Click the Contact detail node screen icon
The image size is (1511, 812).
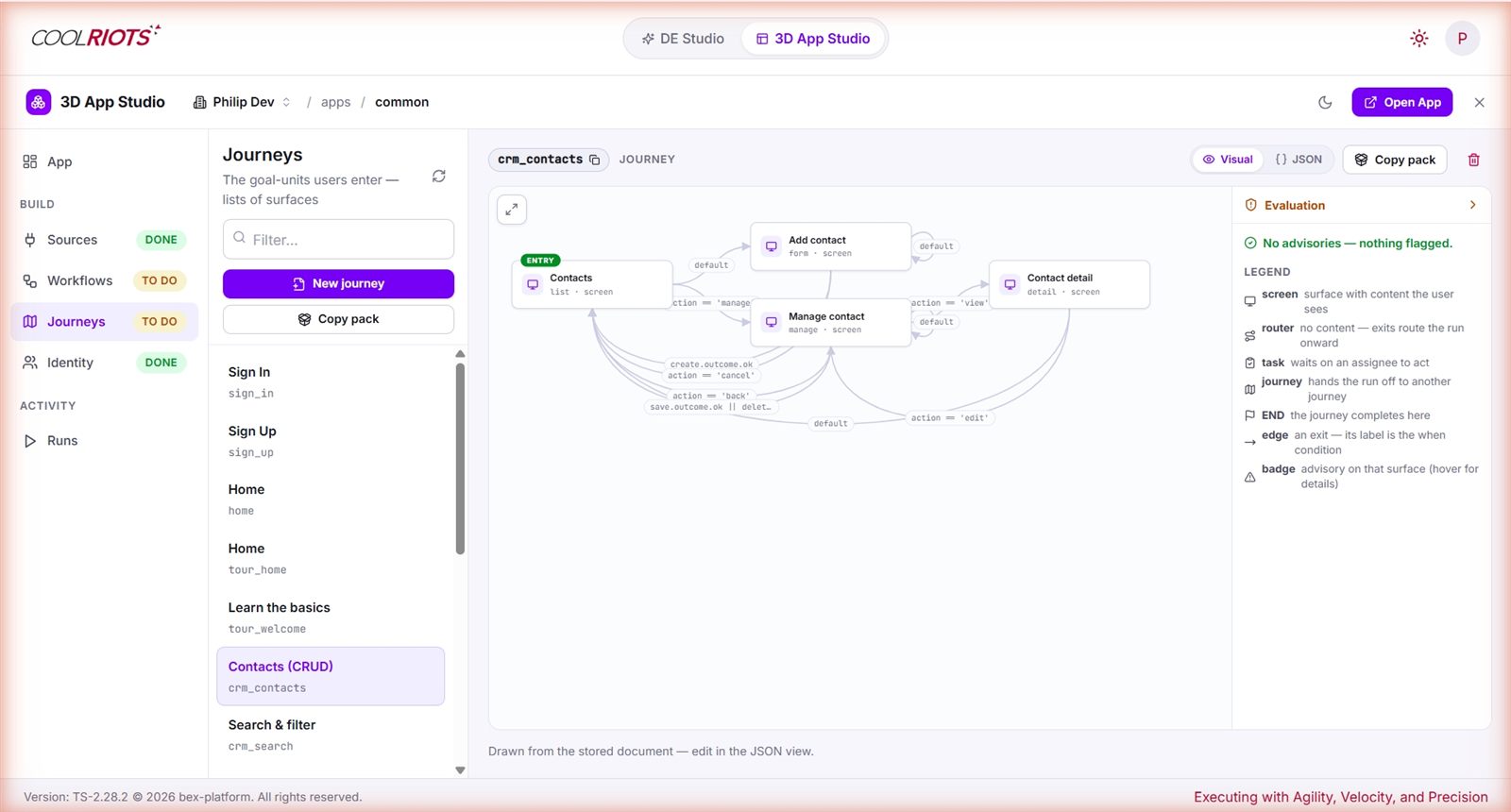coord(1010,284)
